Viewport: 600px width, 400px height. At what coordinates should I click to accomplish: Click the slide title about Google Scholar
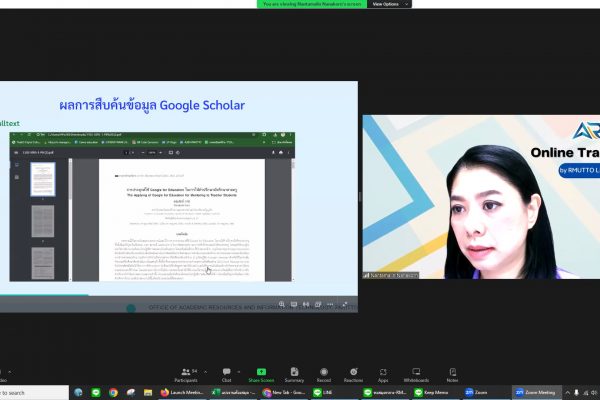coord(152,105)
